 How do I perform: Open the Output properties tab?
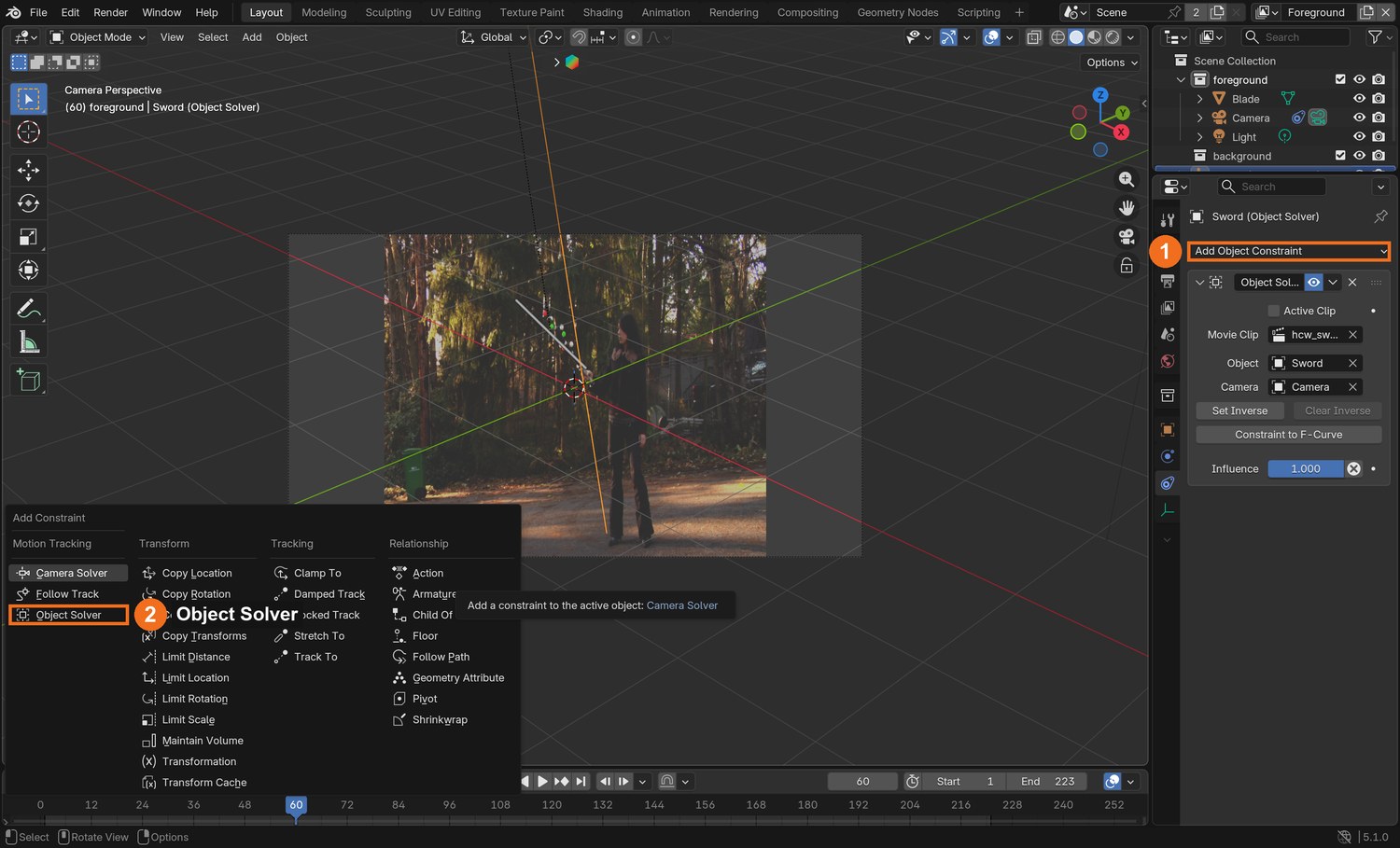click(1168, 281)
